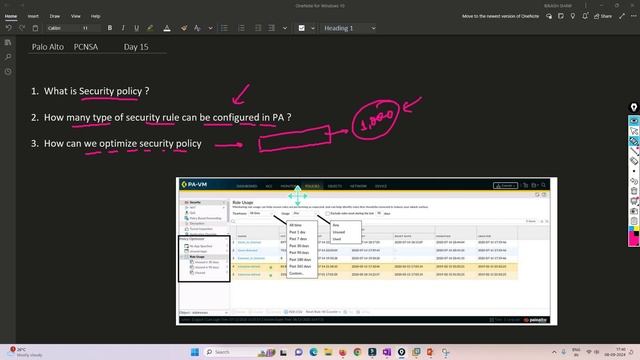Start a bulleted list
This screenshot has height=360, width=640.
point(224,28)
